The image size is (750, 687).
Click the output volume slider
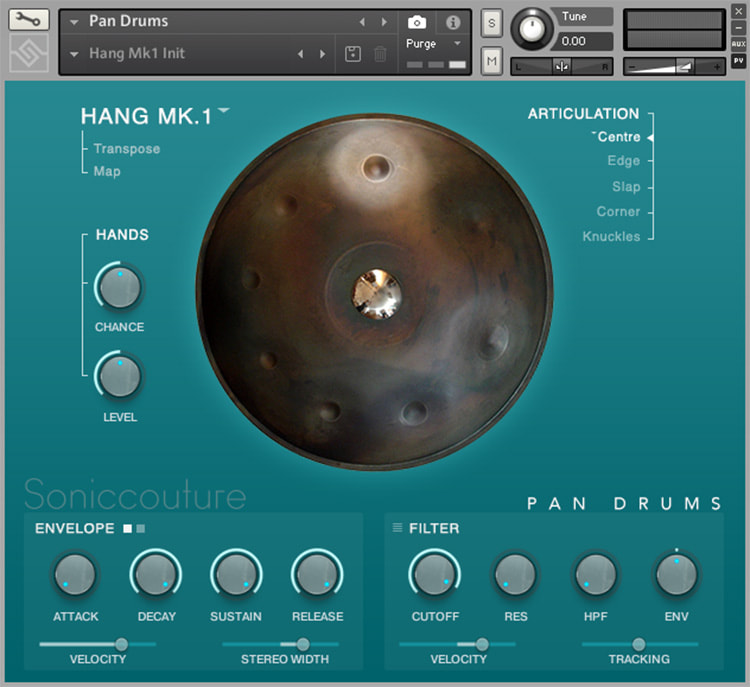(x=674, y=66)
